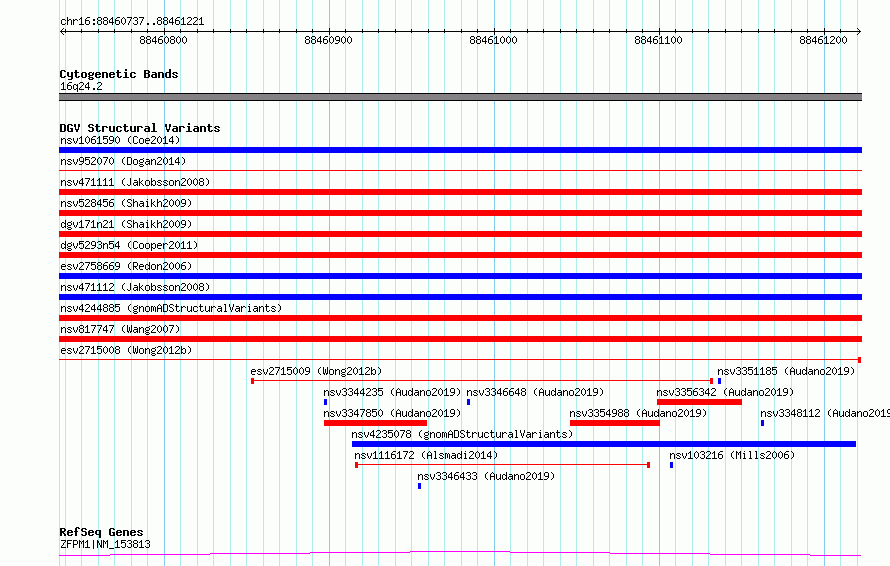This screenshot has height=566, width=890.
Task: Click the nsv952070 thin red line
Action: pos(460,170)
